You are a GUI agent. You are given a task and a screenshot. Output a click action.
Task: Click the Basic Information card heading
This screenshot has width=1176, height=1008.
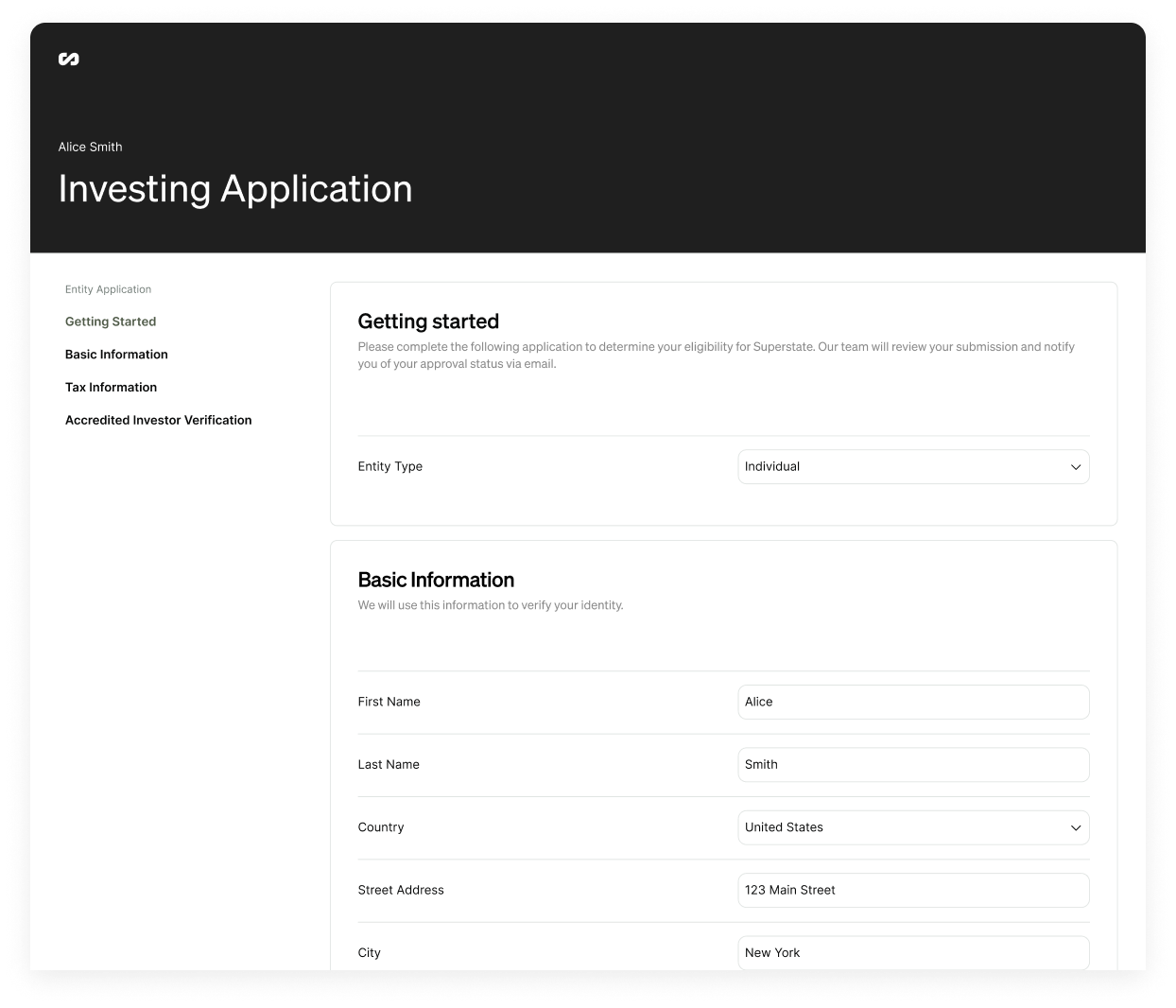pyautogui.click(x=436, y=580)
